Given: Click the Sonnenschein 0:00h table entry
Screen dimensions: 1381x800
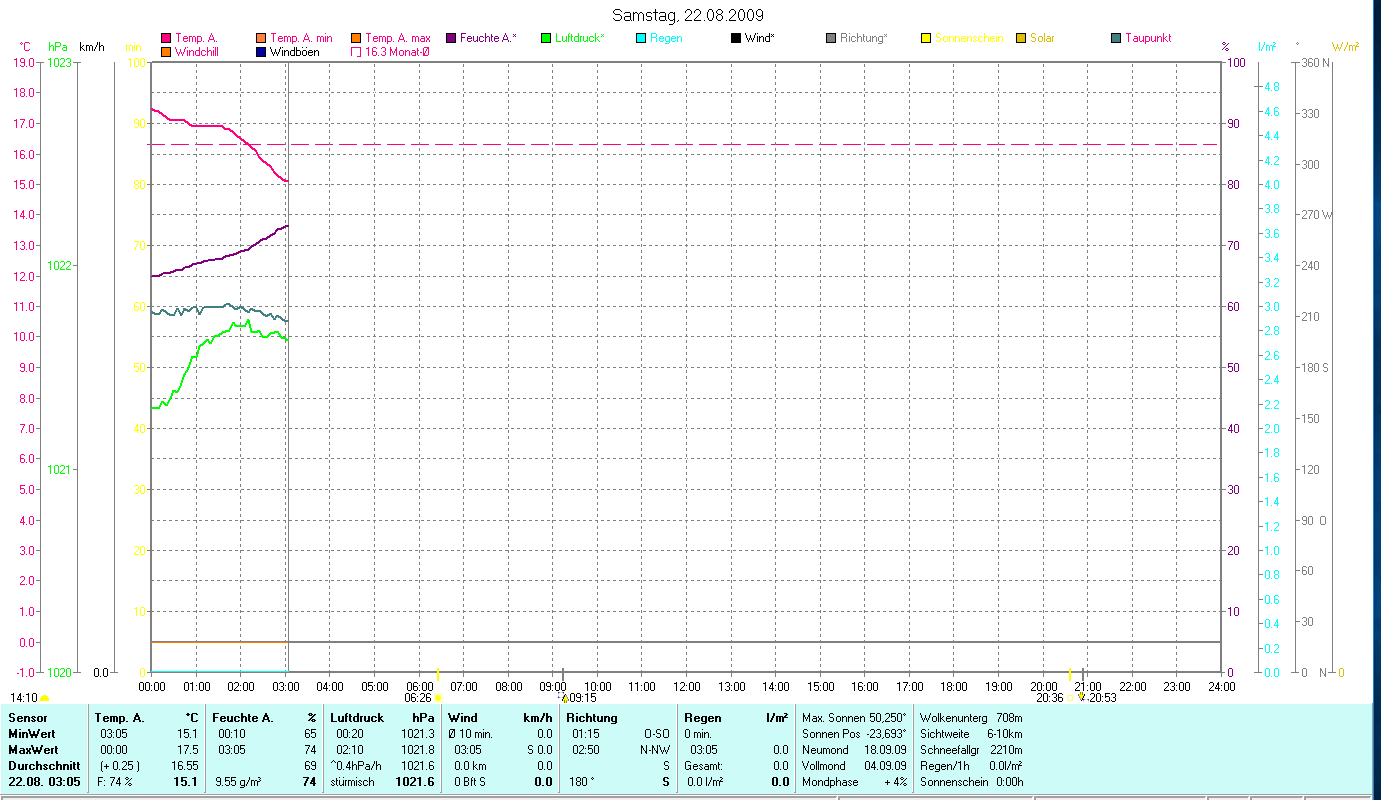Looking at the screenshot, I should pos(971,782).
